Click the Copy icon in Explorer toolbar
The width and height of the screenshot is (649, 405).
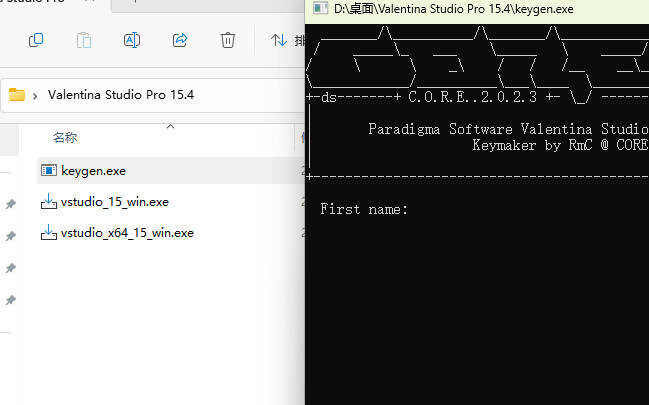point(36,40)
